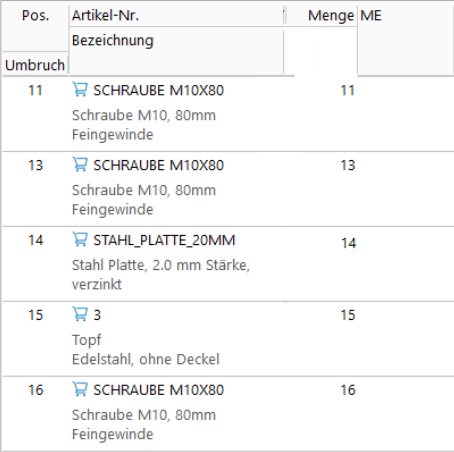Select the quantity cell showing 16

(348, 390)
